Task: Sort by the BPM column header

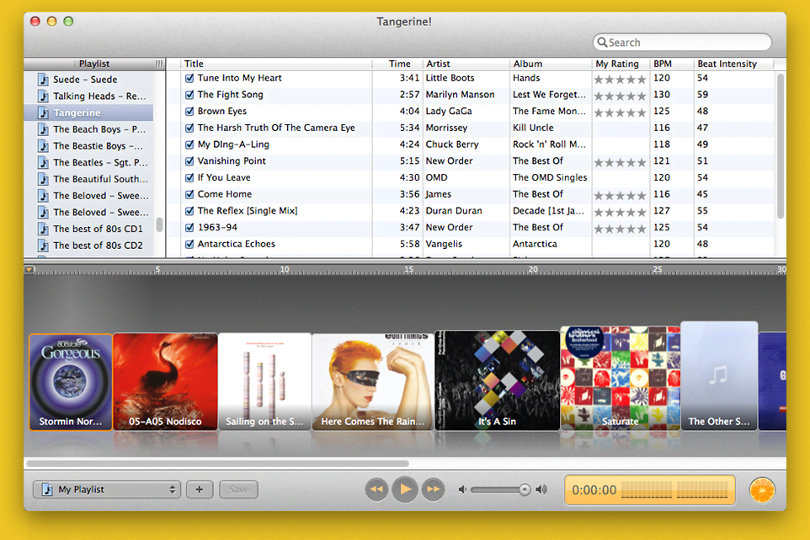Action: pos(672,64)
